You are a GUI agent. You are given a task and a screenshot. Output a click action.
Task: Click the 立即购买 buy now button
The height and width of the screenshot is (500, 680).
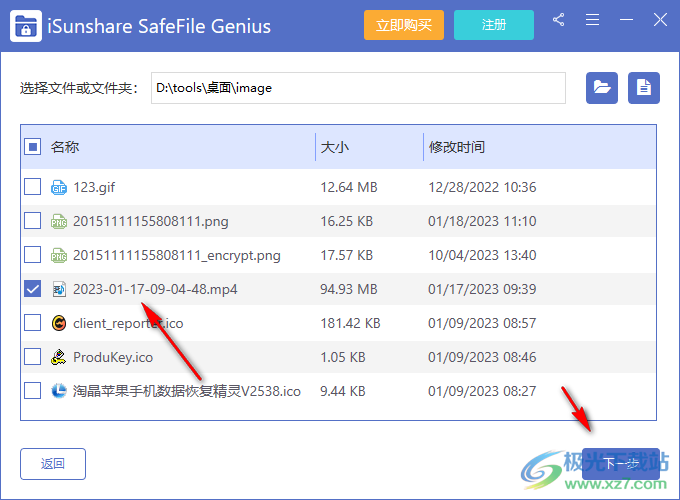tap(404, 25)
